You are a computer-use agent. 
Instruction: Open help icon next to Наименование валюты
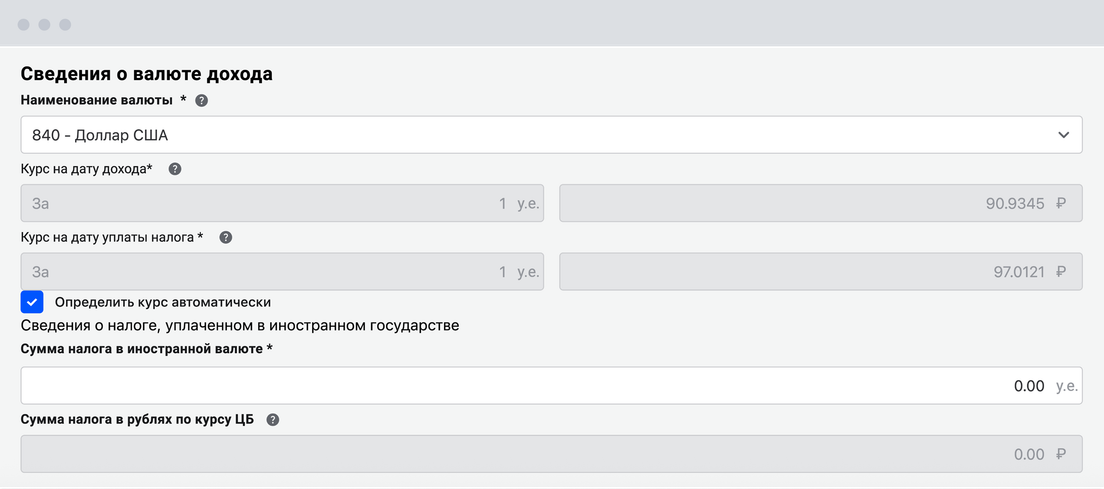click(201, 101)
